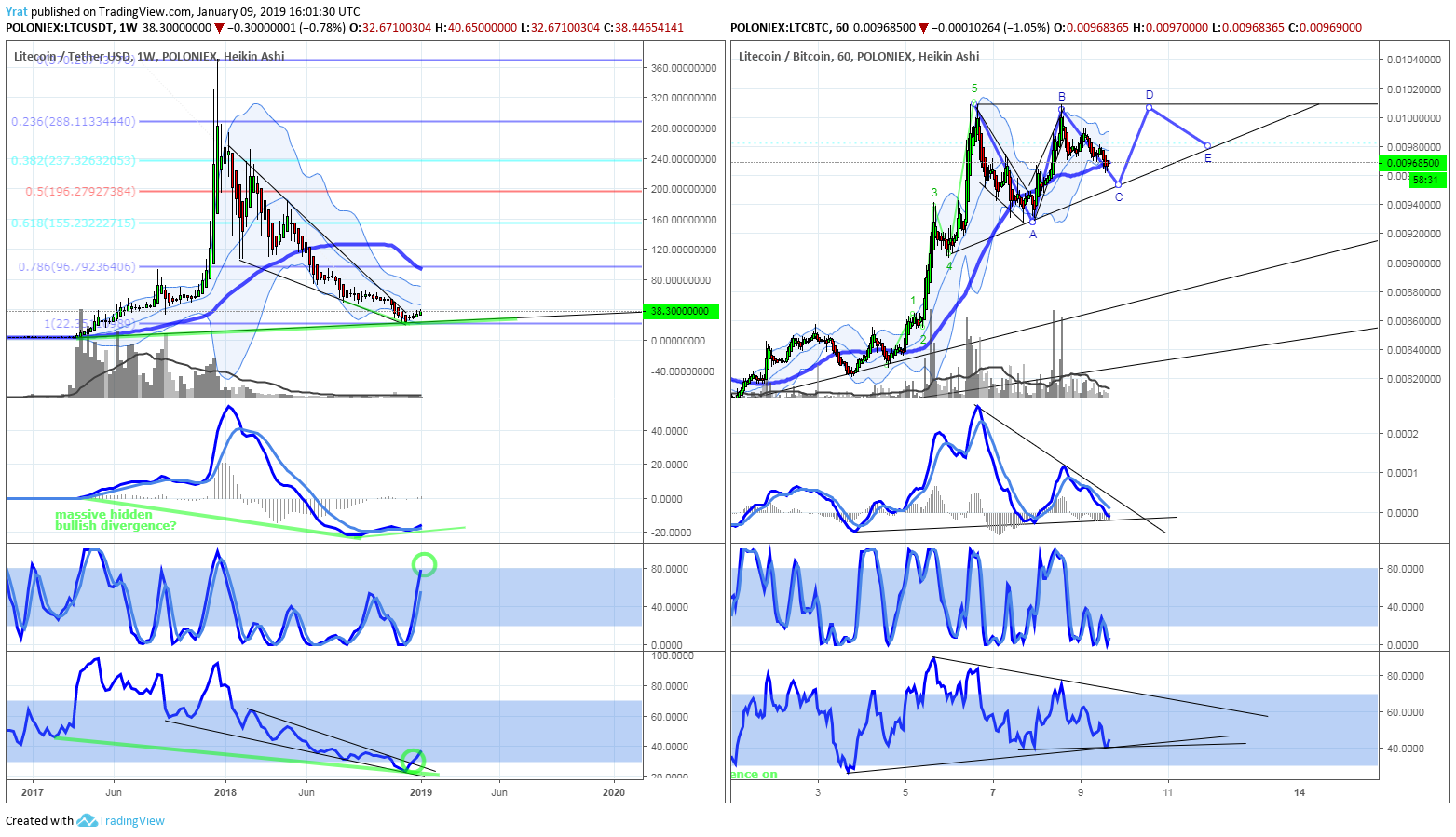Click the 2019 label on the time axis
Screen dimensions: 1456x837
tap(421, 792)
